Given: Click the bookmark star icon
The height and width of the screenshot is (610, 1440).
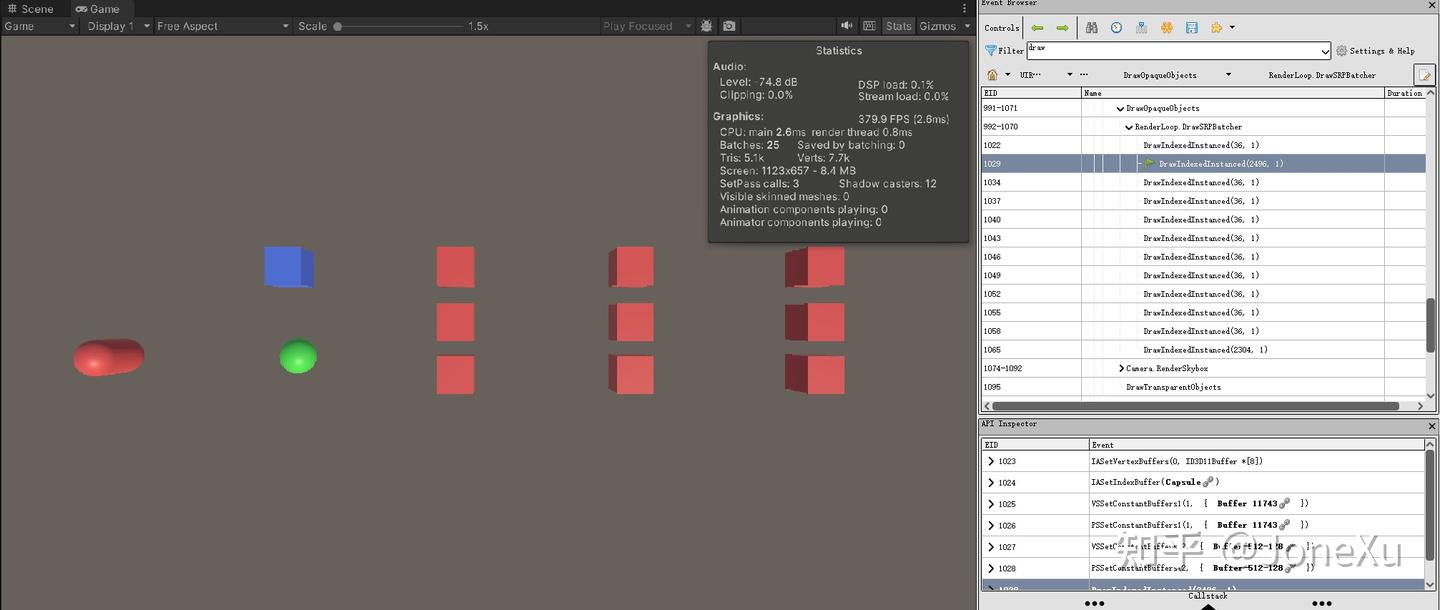Looking at the screenshot, I should click(1216, 27).
